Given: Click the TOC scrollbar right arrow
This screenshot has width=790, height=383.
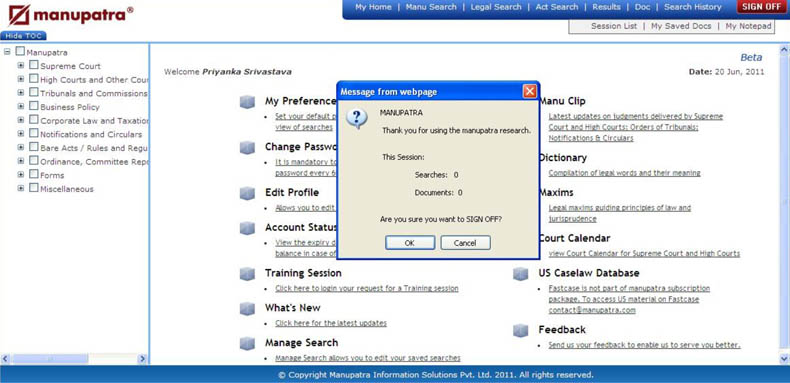Looking at the screenshot, I should 142,359.
